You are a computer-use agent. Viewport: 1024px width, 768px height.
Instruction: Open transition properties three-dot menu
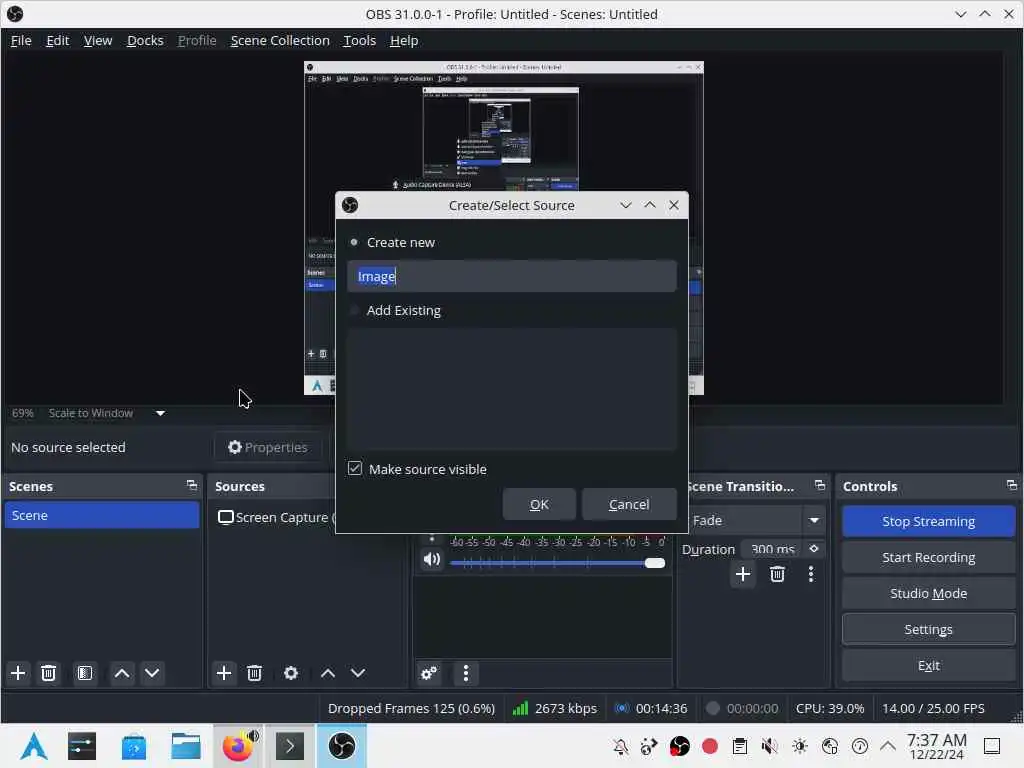(811, 574)
